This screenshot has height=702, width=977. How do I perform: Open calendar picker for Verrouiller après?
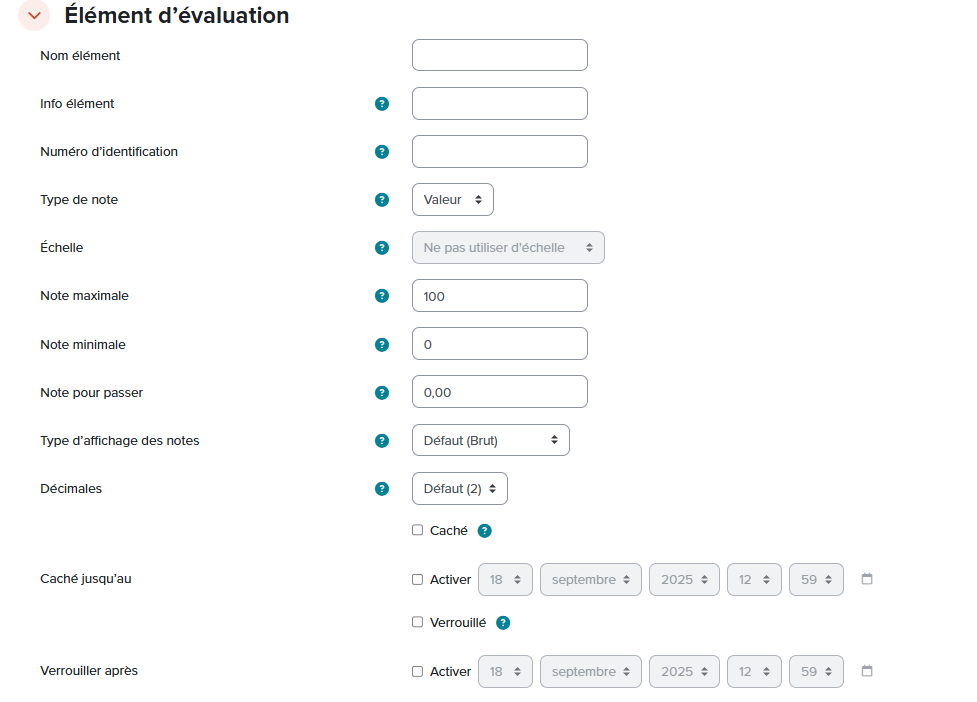pyautogui.click(x=867, y=671)
